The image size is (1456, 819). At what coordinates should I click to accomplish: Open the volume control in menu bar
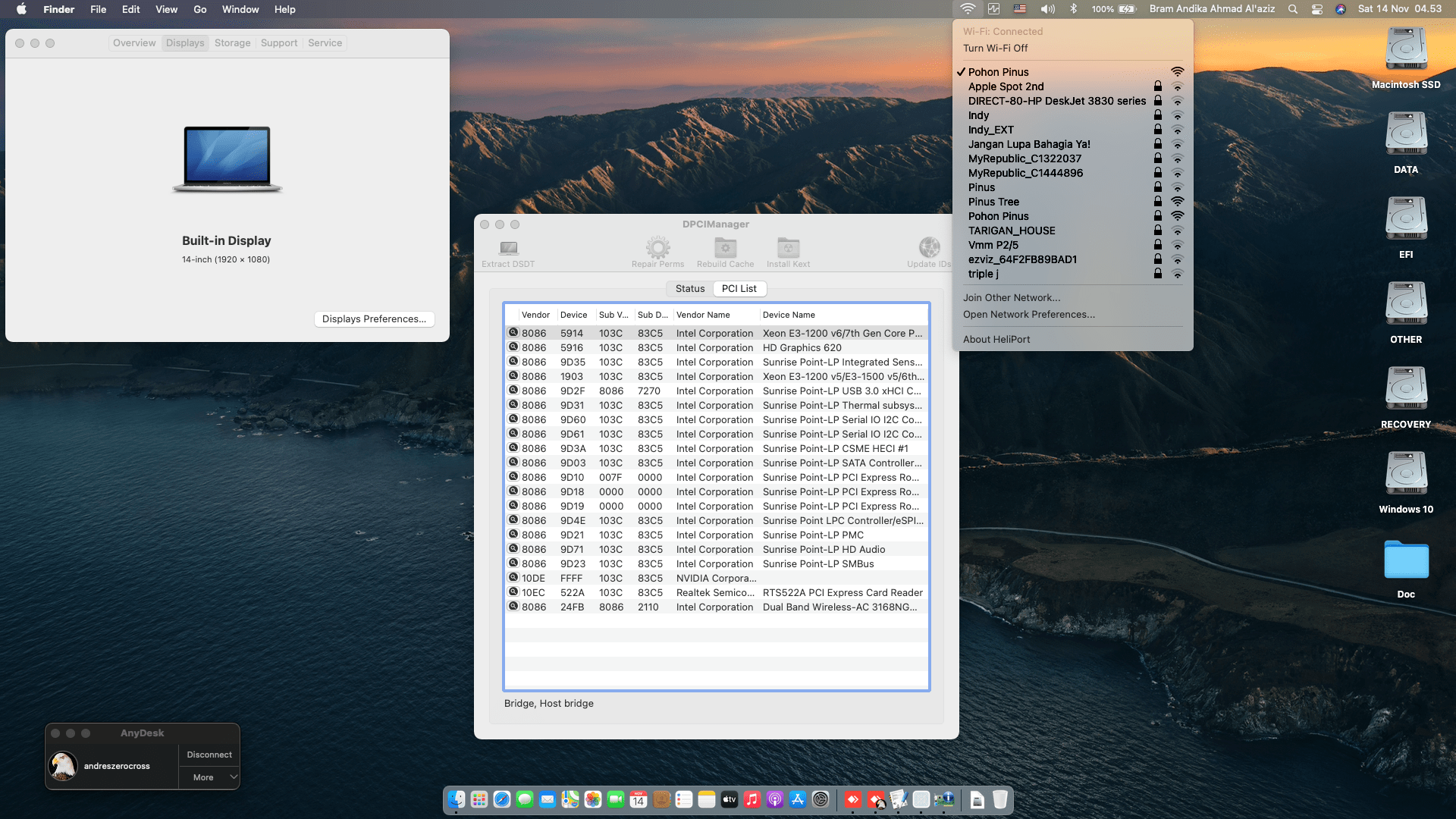tap(1047, 9)
